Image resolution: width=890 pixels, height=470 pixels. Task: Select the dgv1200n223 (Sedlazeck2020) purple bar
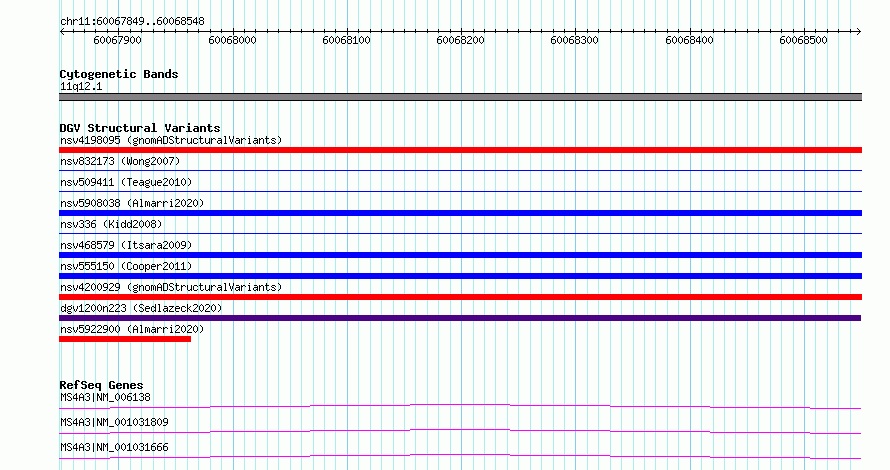[x=460, y=318]
